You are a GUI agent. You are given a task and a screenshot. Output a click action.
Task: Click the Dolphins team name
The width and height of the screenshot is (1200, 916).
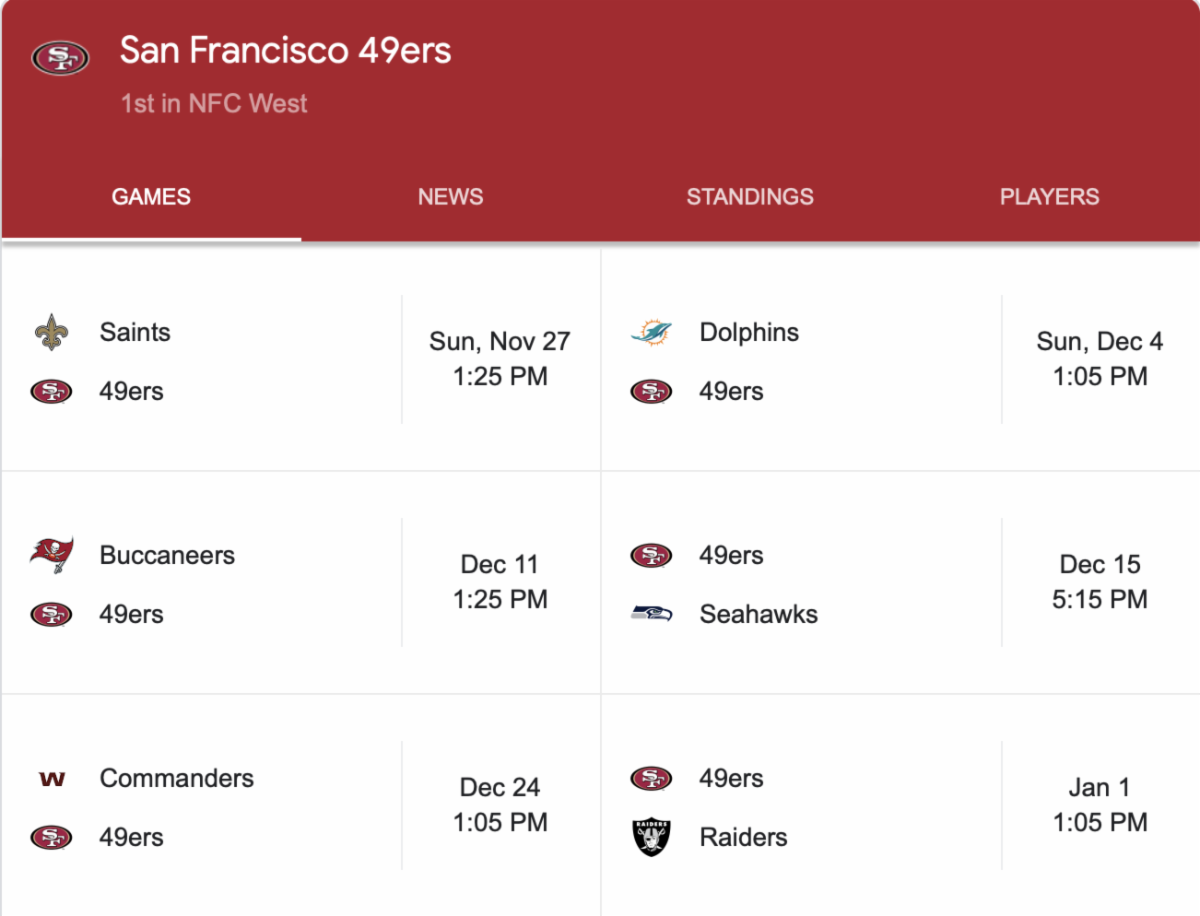[x=749, y=332]
